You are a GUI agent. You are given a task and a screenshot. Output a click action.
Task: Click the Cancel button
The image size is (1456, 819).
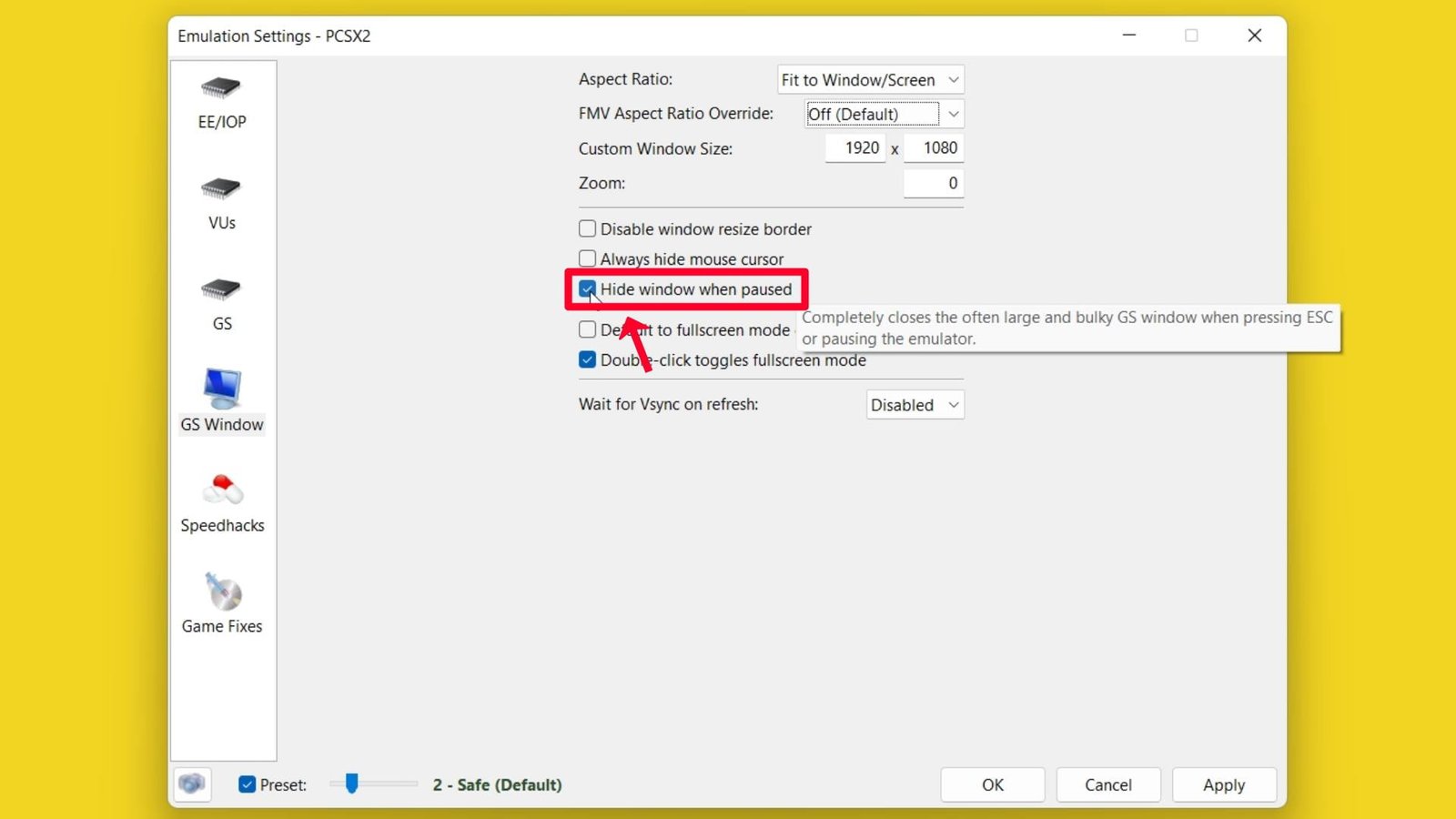tap(1108, 784)
